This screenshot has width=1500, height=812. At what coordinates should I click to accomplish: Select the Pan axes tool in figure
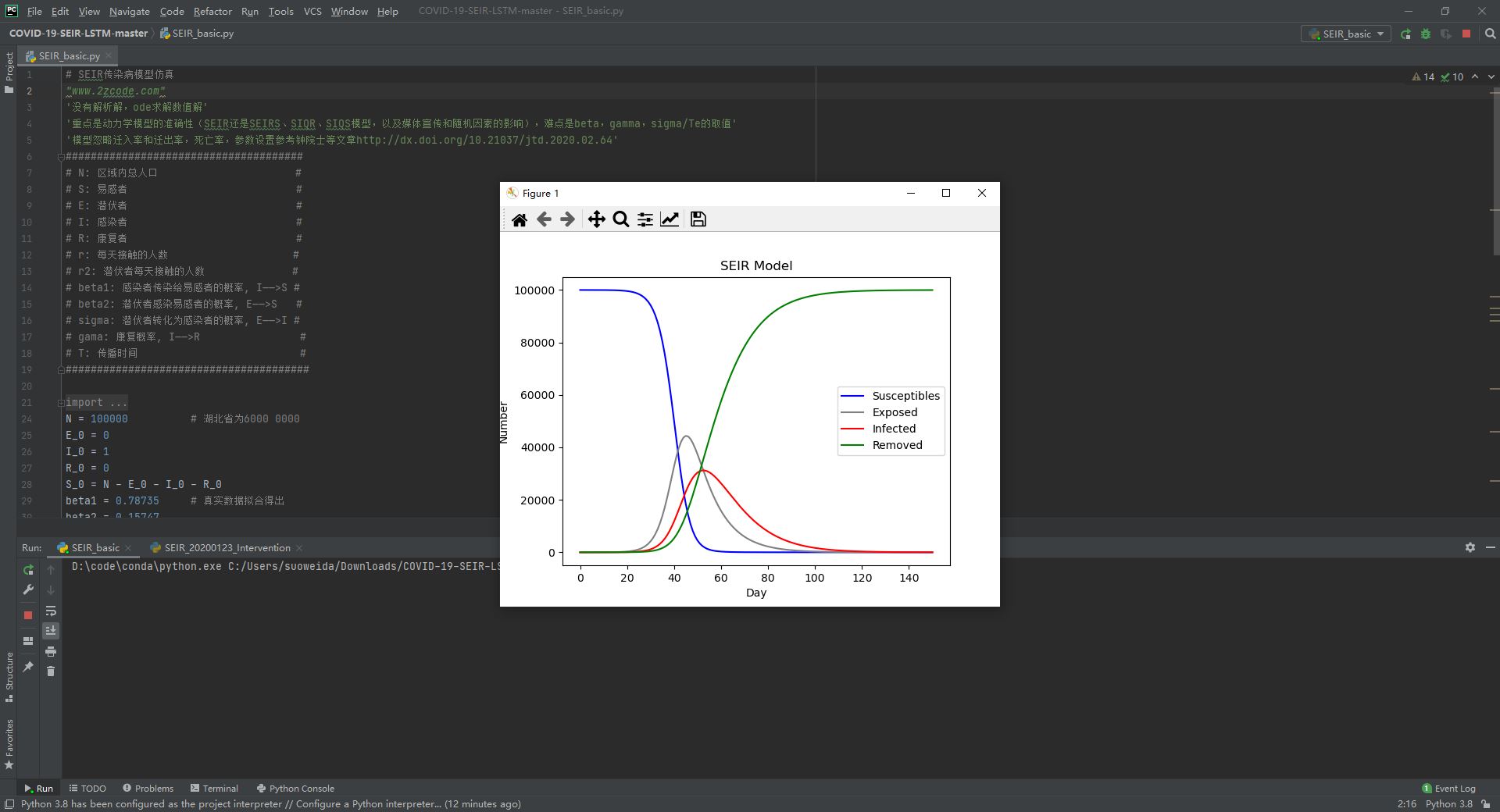596,219
